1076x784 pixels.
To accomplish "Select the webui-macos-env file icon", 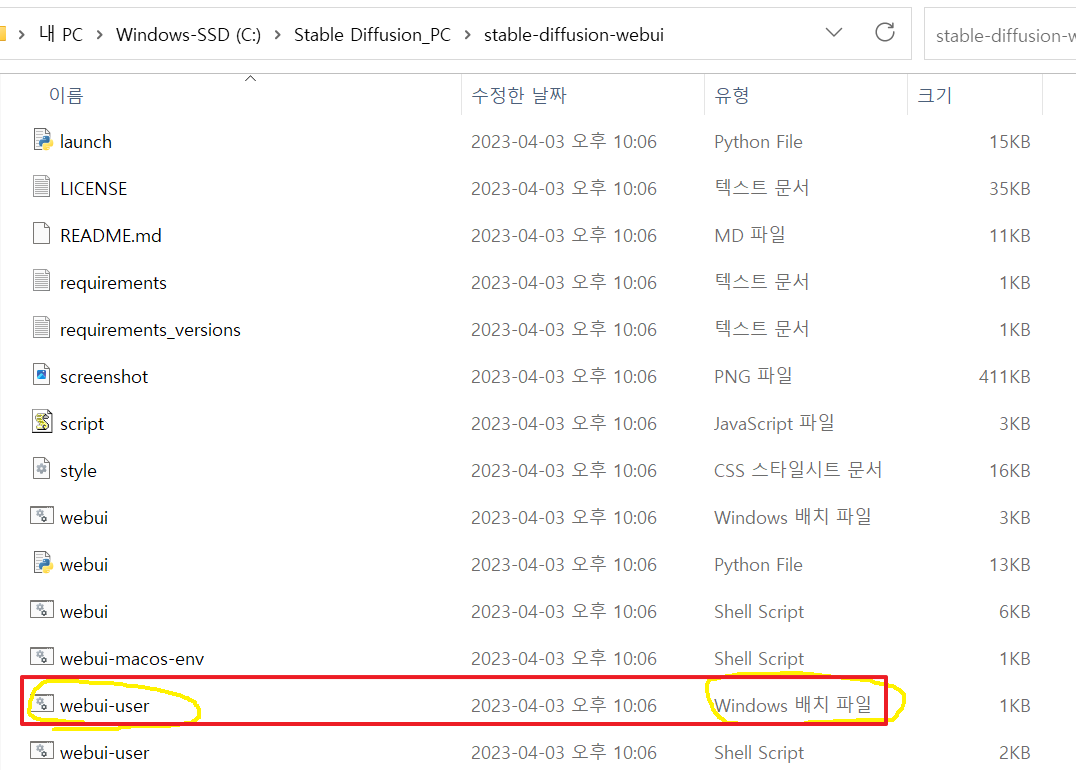I will (x=42, y=657).
